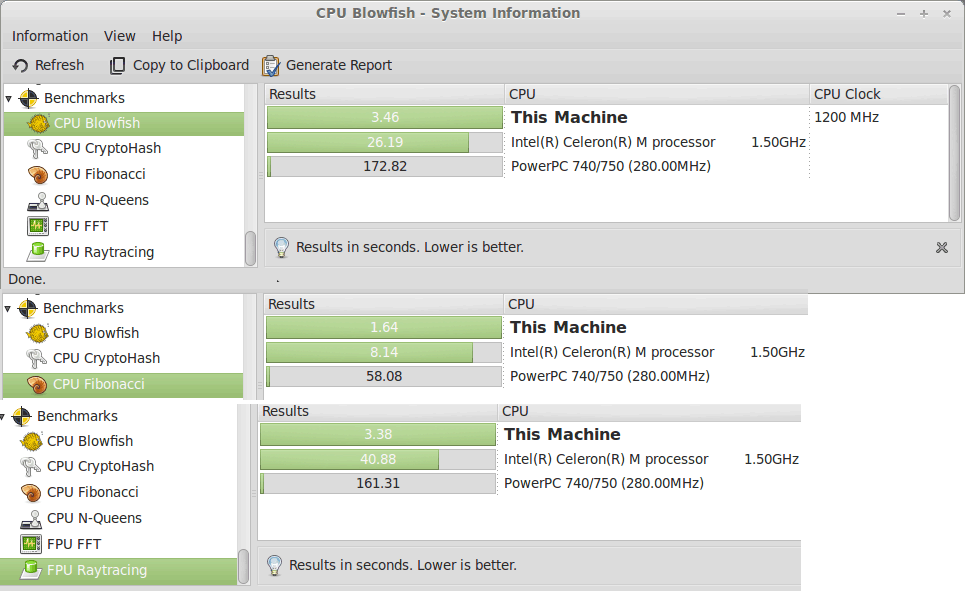The height and width of the screenshot is (591, 965).
Task: Click the Generate Report clipboard icon
Action: coord(270,65)
